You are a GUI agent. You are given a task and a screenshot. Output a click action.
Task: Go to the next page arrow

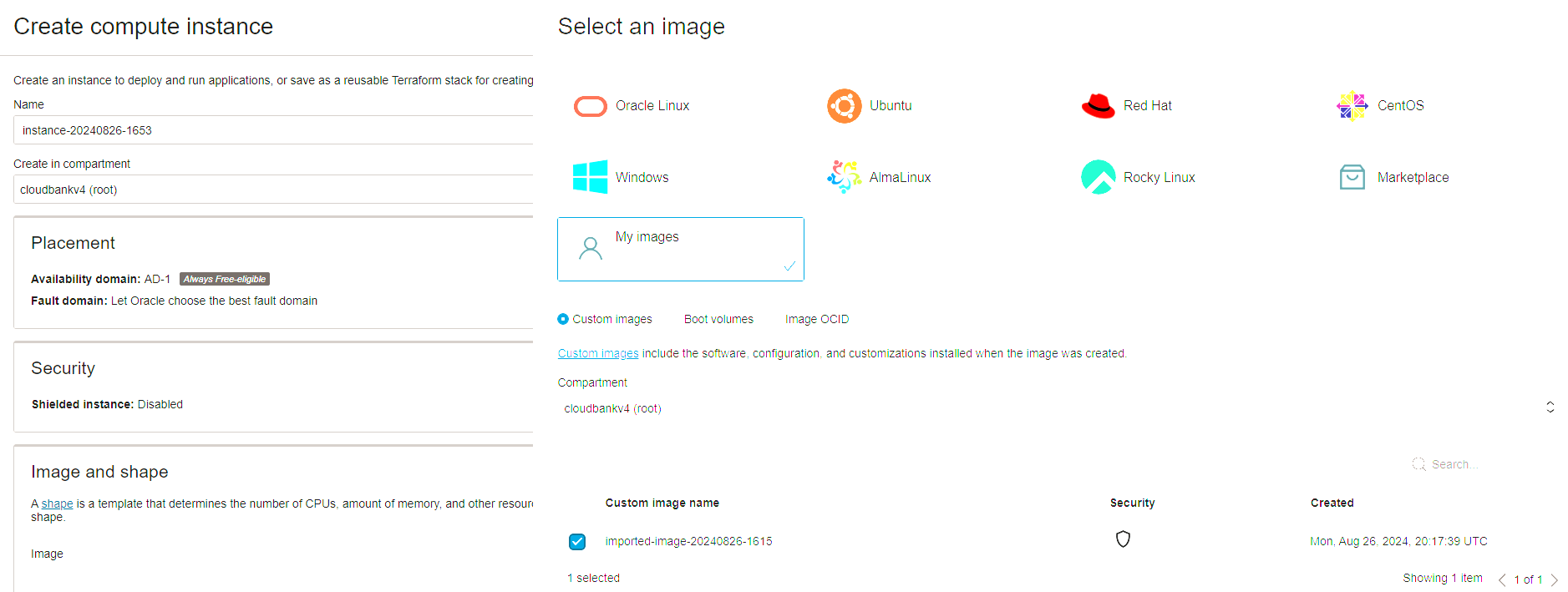click(1554, 579)
